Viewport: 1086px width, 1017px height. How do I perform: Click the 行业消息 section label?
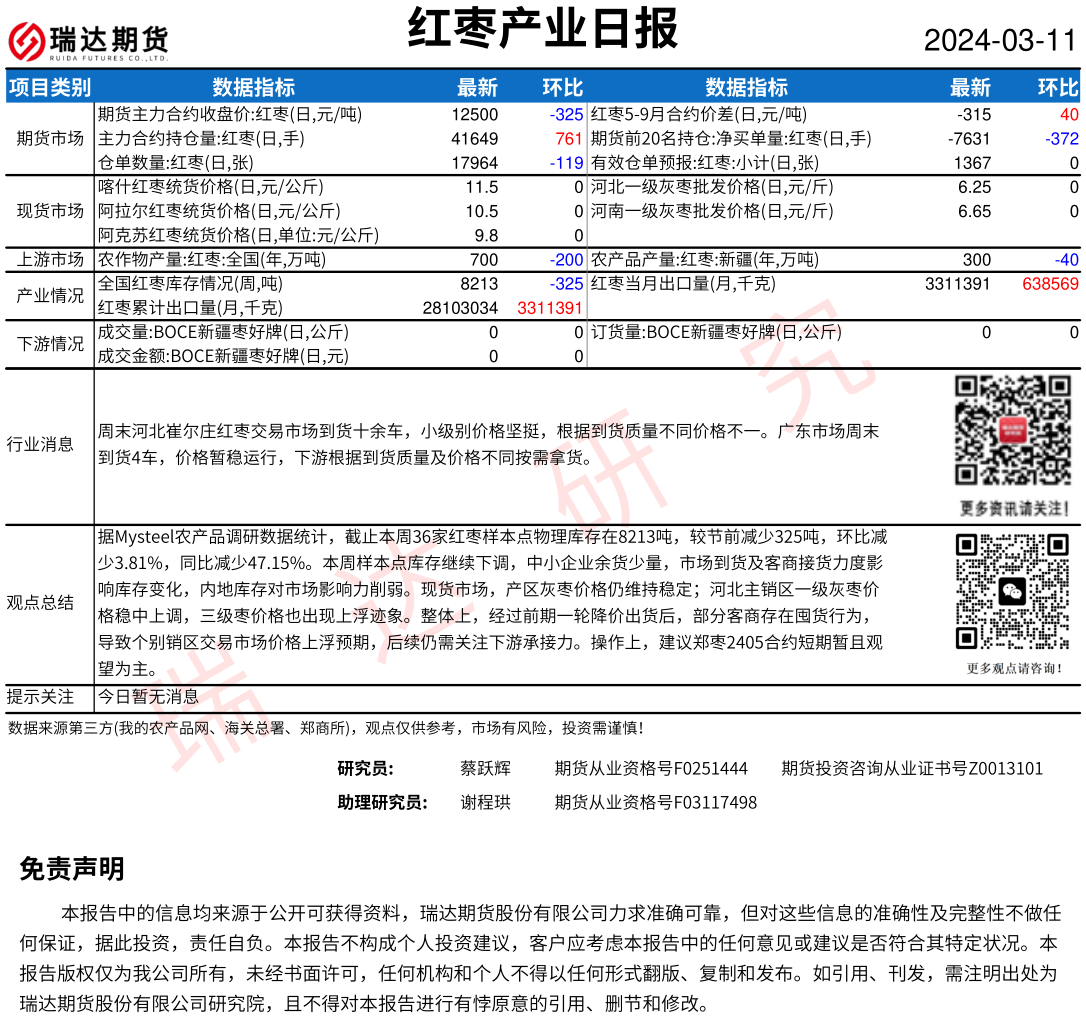coord(40,445)
